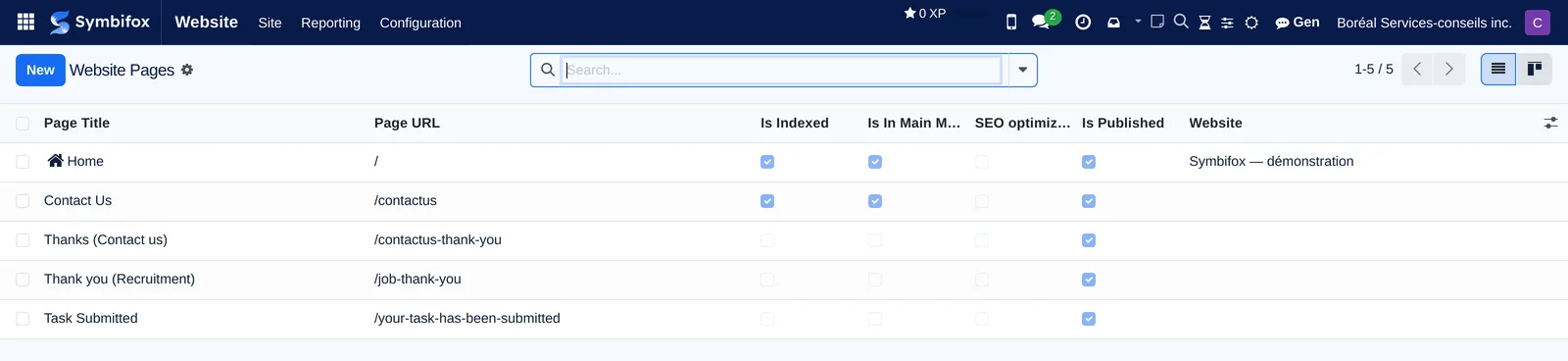
Task: Go to the next page of records
Action: click(1449, 69)
